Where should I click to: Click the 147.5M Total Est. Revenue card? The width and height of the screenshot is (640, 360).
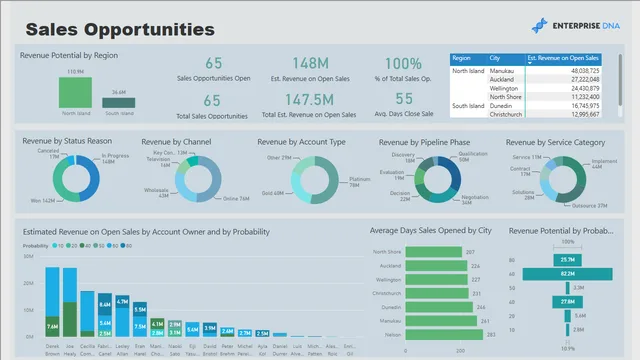(309, 105)
